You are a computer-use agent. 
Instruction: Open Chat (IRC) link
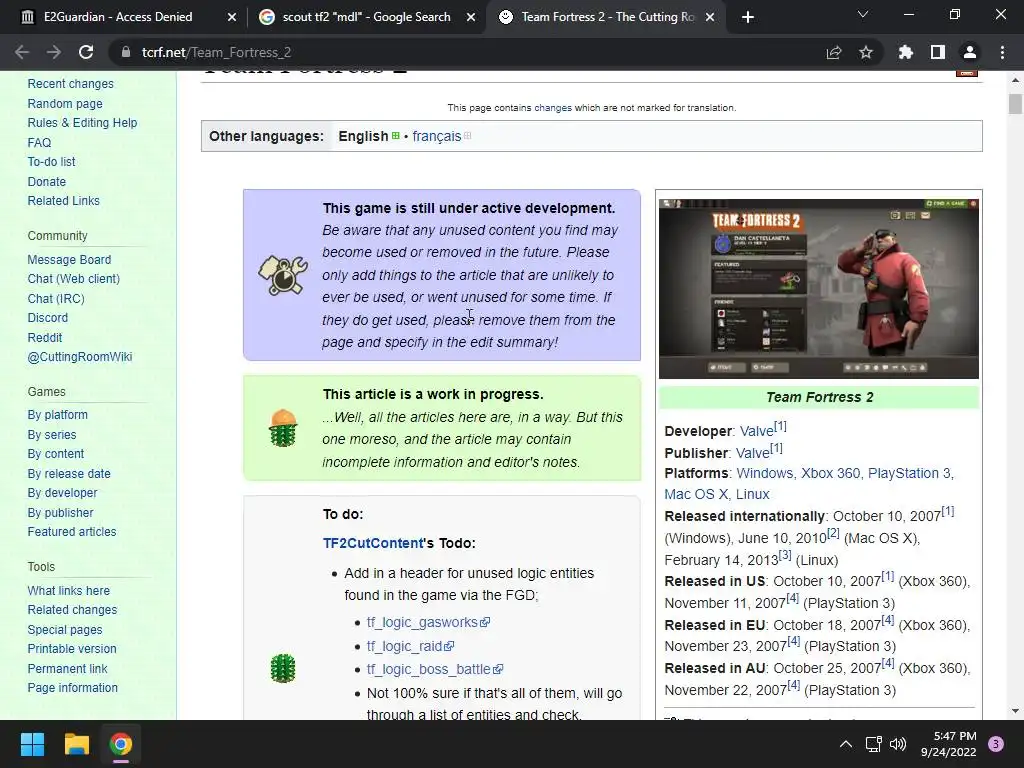point(56,298)
